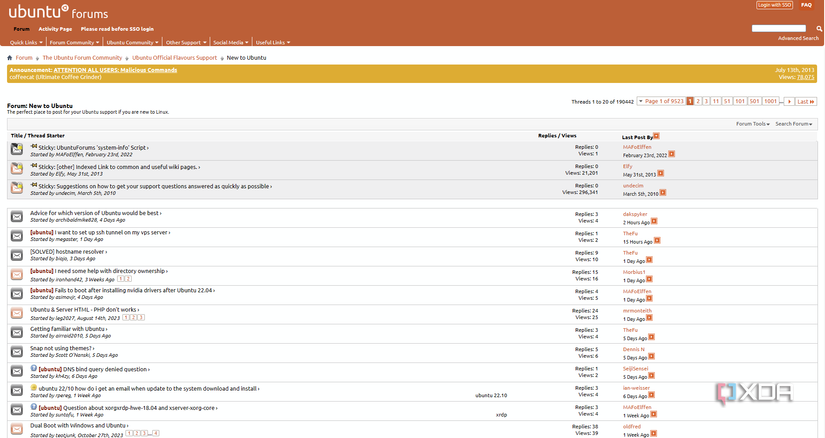Image resolution: width=825 pixels, height=438 pixels.
Task: Open the Ubuntu Community dropdown
Action: 132,43
